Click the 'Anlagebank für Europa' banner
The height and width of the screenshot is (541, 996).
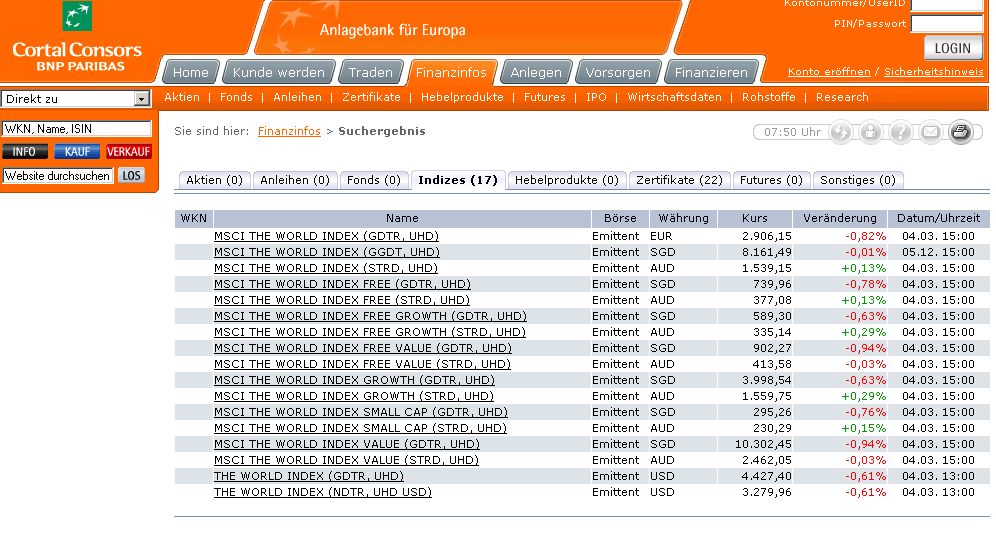tap(467, 28)
